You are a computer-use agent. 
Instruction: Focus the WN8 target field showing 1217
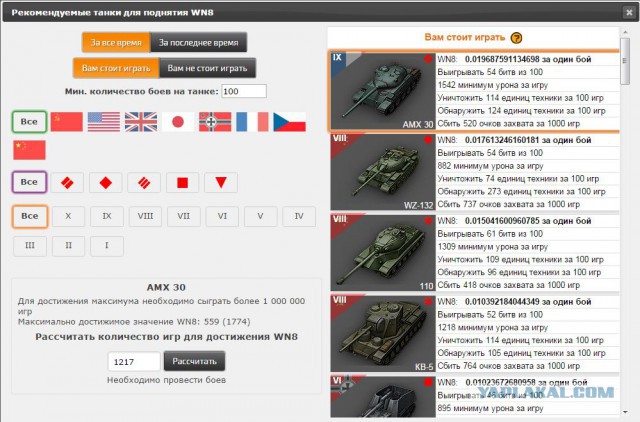134,362
